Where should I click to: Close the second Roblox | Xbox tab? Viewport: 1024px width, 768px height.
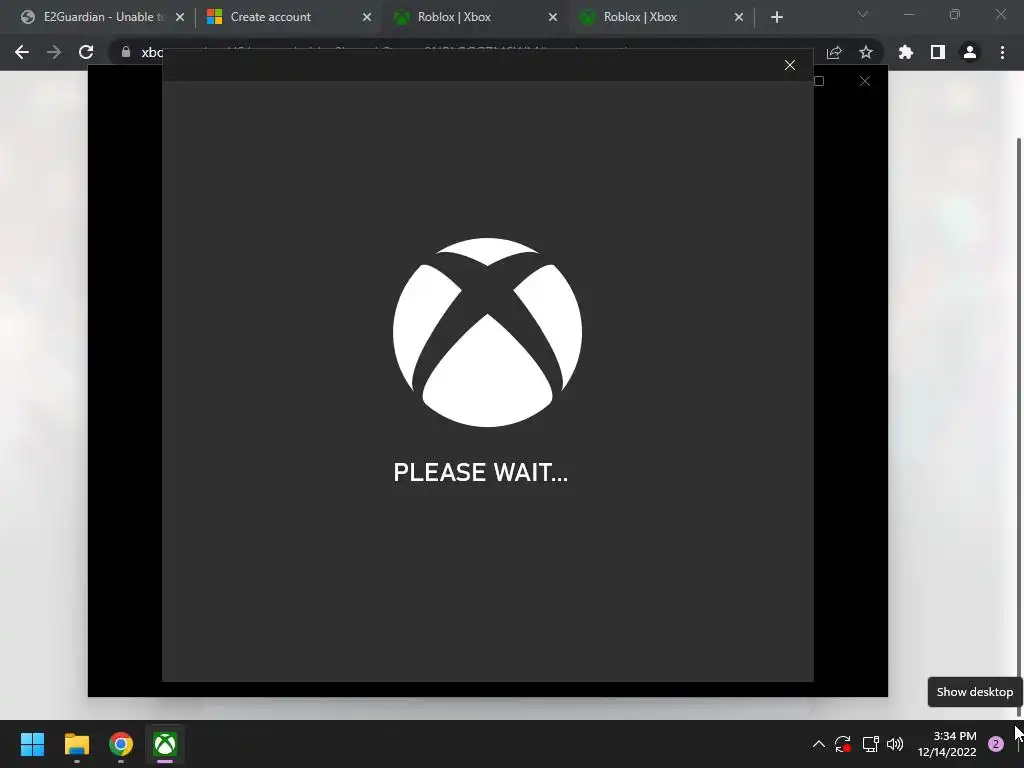[x=739, y=17]
